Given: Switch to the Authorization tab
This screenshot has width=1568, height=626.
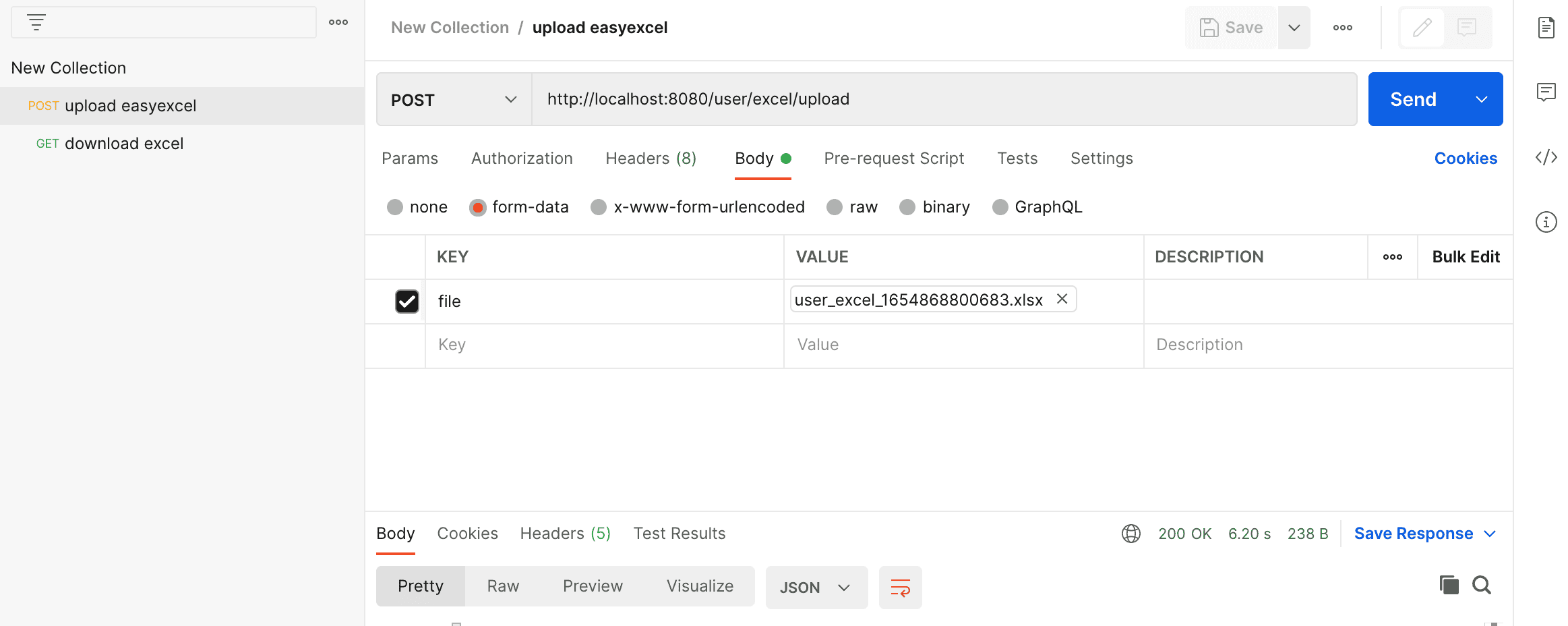Looking at the screenshot, I should (x=522, y=159).
